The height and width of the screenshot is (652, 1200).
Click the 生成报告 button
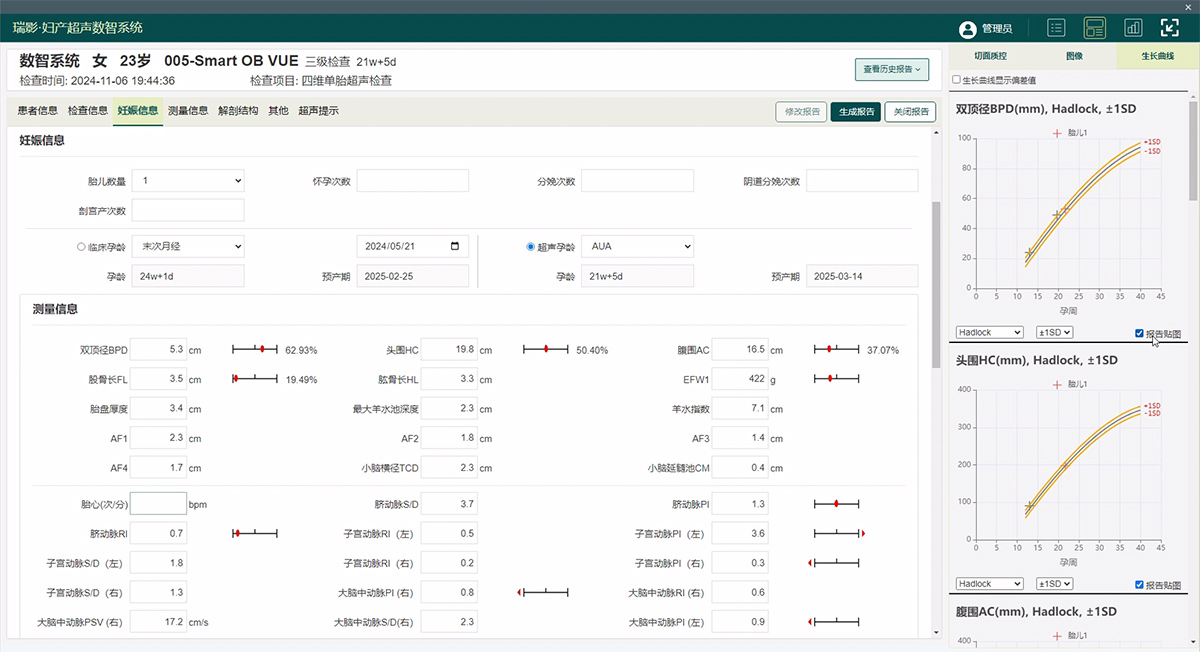point(855,112)
